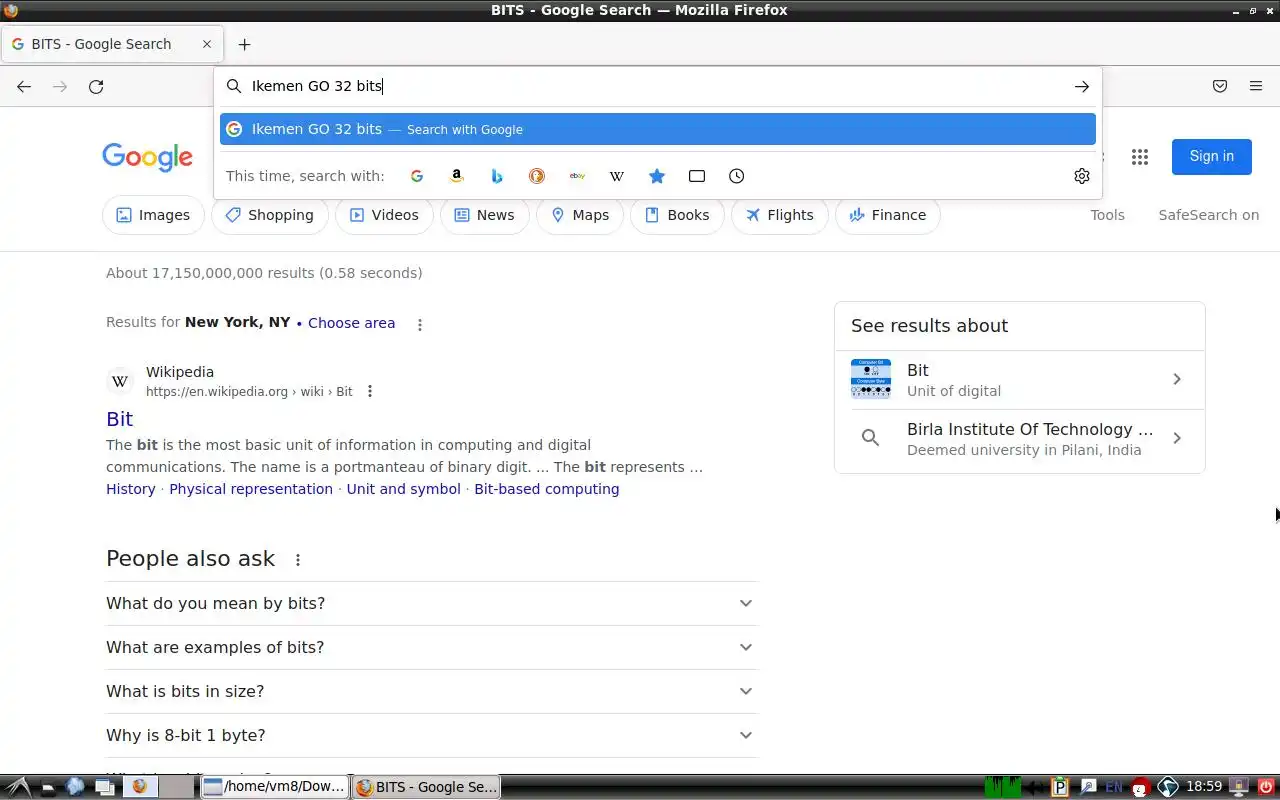Viewport: 1280px width, 800px height.
Task: Search this time with Amazon
Action: (x=457, y=176)
